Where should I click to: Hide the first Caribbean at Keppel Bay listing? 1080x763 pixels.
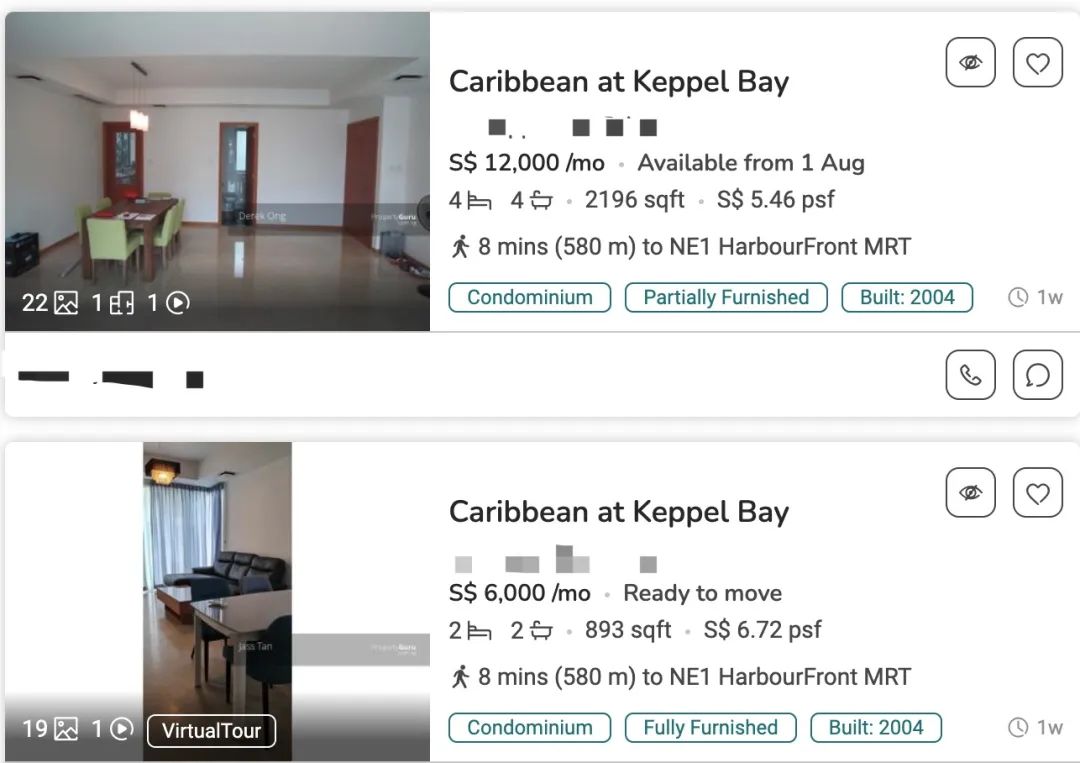pos(970,63)
